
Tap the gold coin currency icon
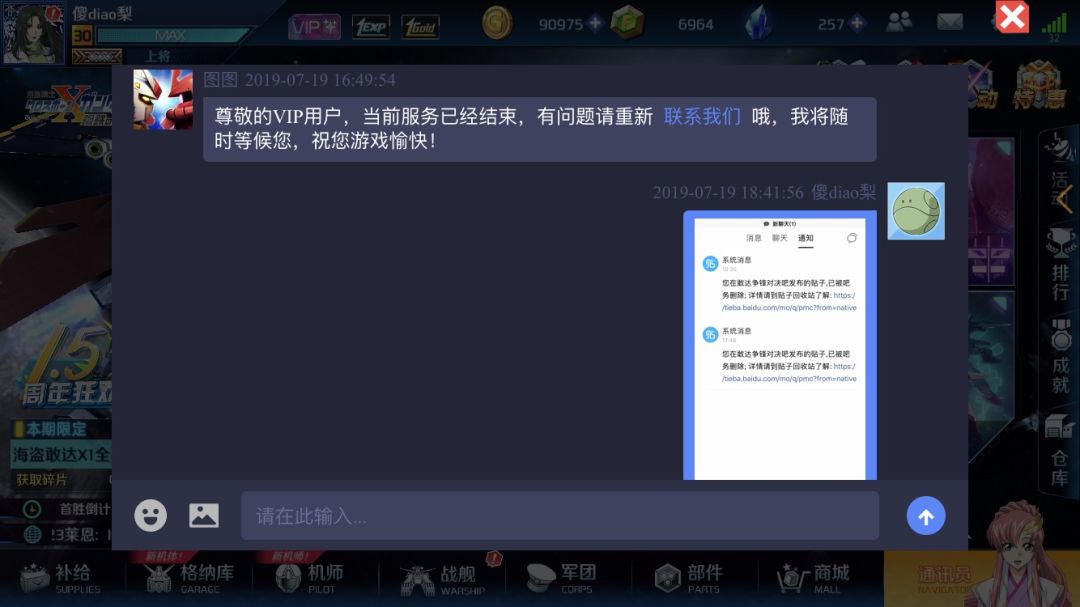point(497,23)
